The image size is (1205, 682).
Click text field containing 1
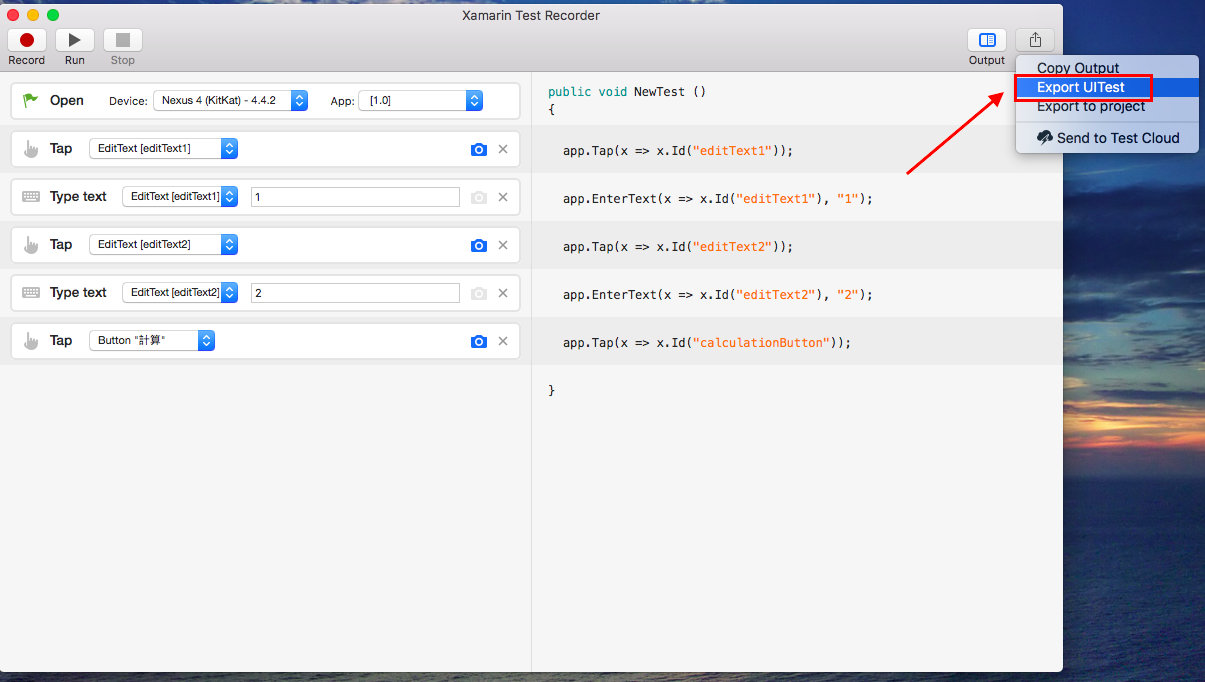coord(355,197)
